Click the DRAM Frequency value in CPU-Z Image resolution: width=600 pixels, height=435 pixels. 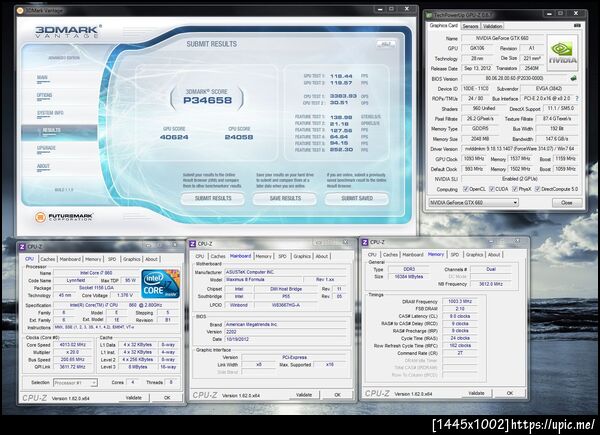(x=460, y=301)
